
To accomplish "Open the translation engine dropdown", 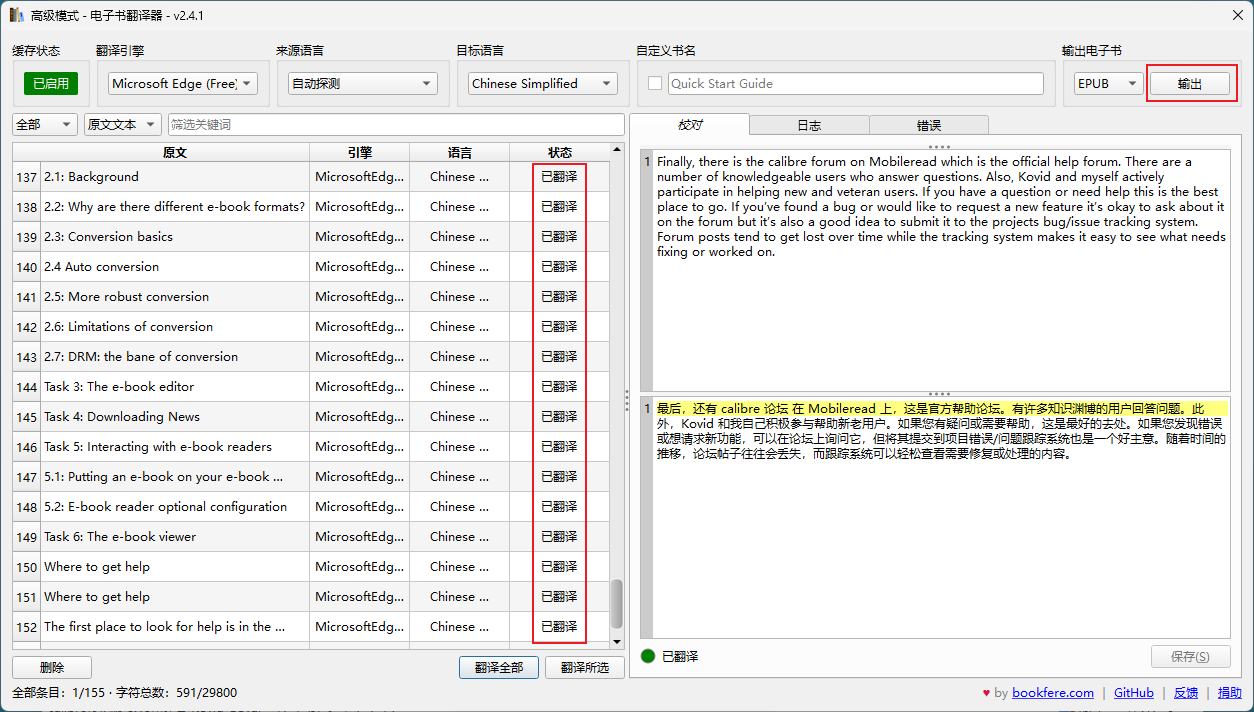I will pos(183,84).
